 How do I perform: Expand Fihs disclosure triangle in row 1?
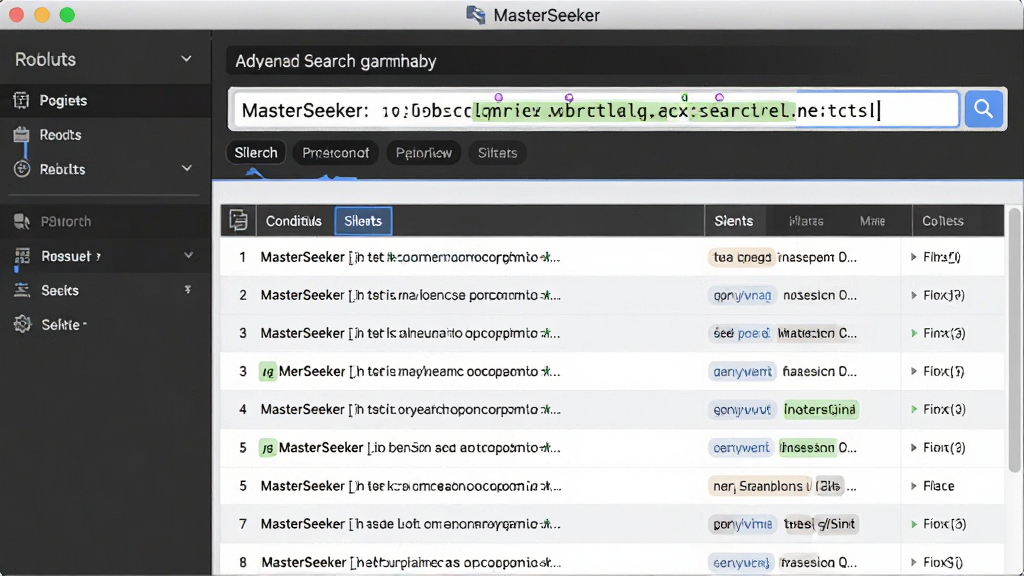click(914, 257)
